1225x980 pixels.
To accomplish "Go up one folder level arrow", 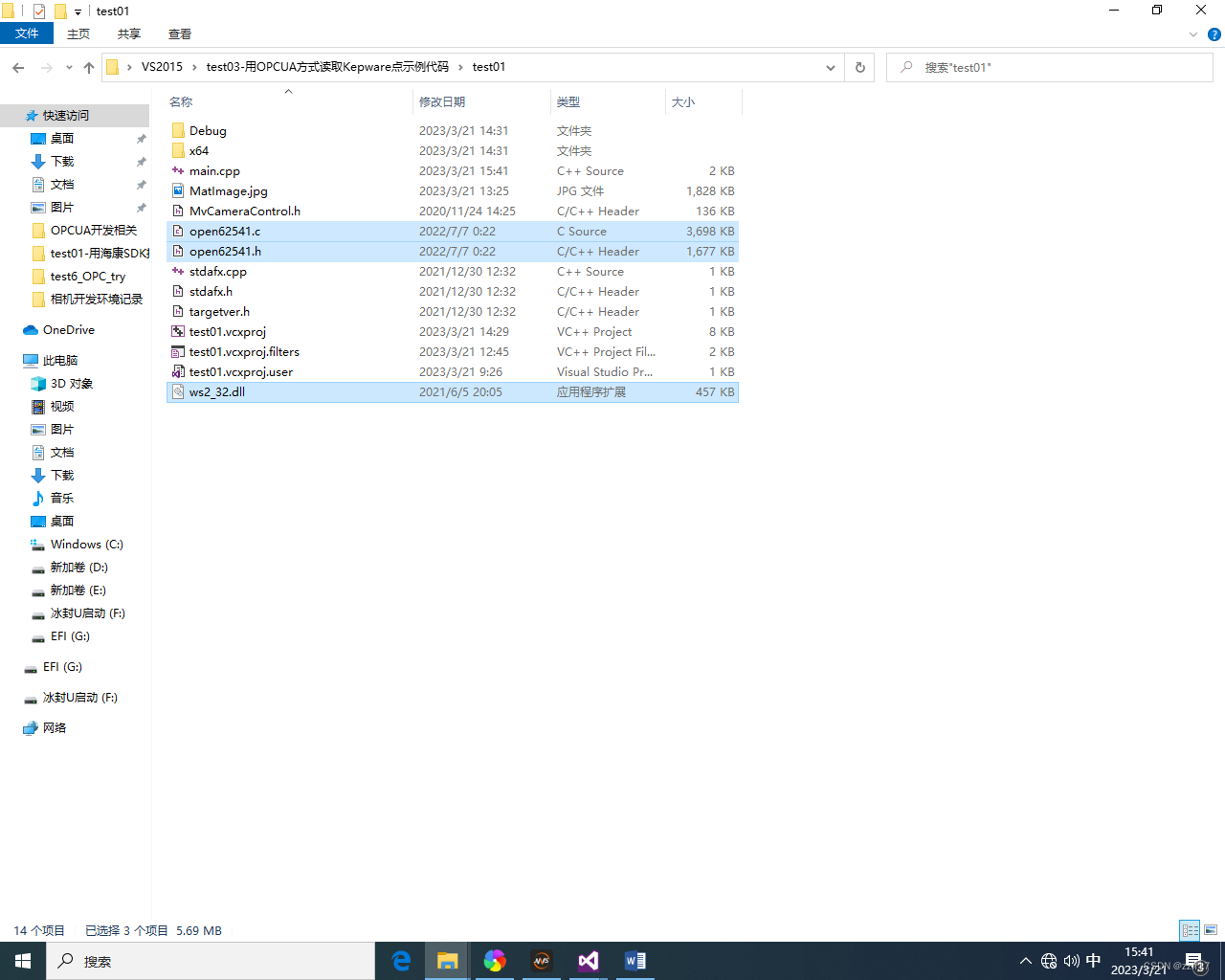I will pos(89,67).
